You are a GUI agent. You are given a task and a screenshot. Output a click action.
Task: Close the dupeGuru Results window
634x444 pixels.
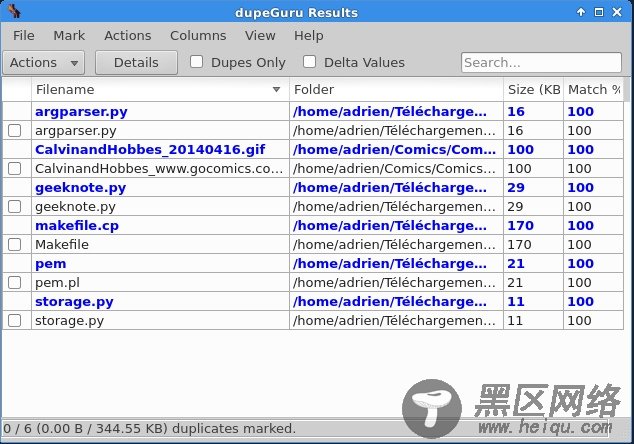[x=617, y=12]
